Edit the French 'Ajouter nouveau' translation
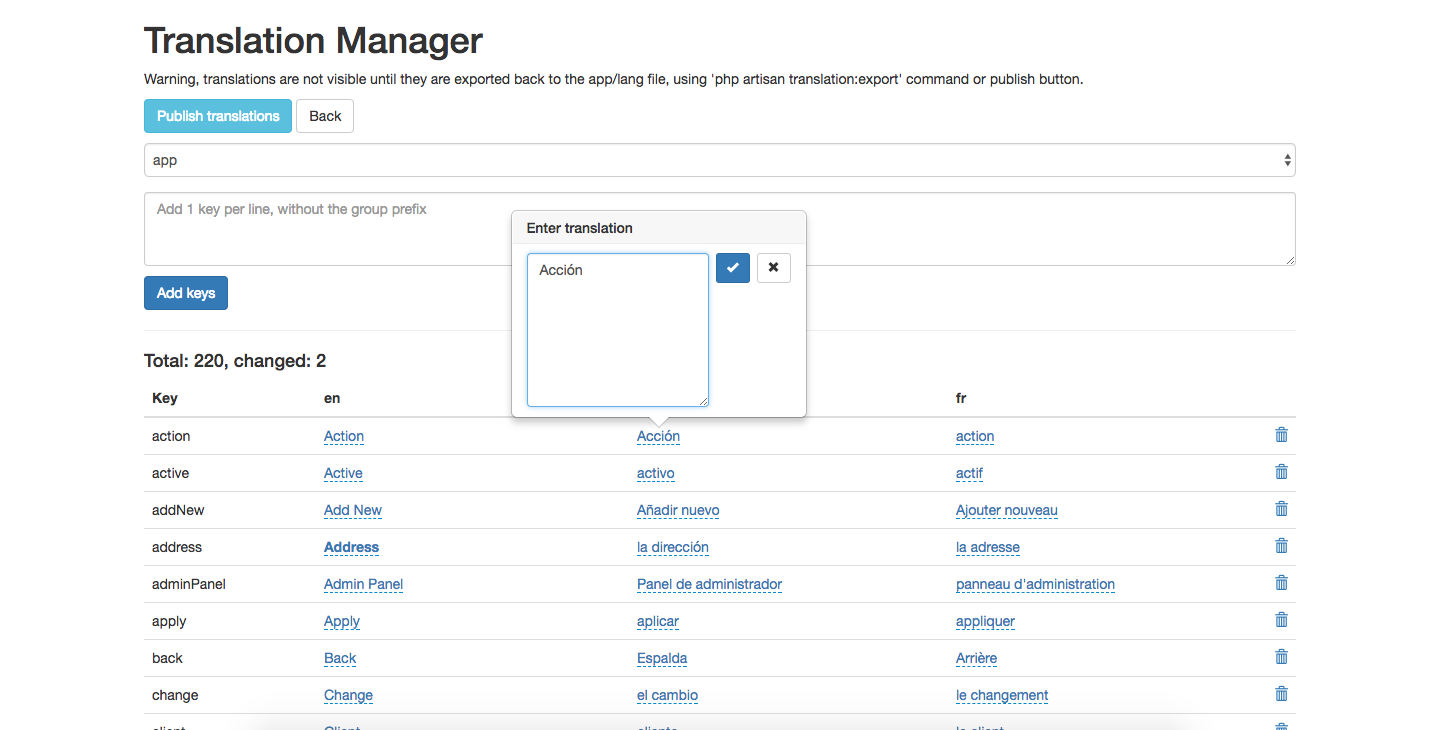The image size is (1440, 730). click(1006, 510)
